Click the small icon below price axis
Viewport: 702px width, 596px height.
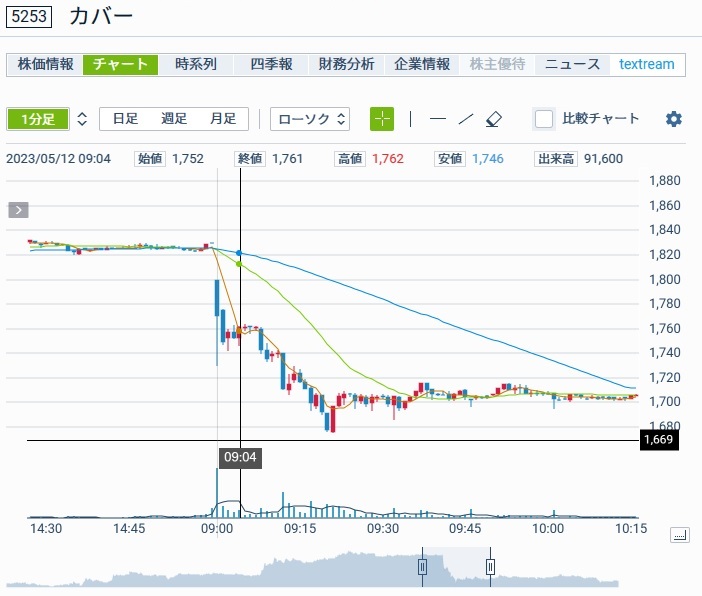[680, 535]
